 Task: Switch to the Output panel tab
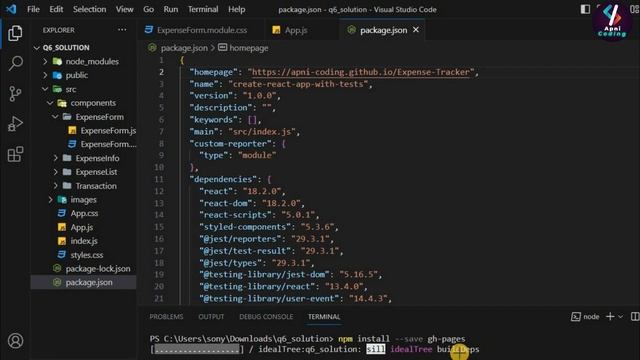click(211, 316)
